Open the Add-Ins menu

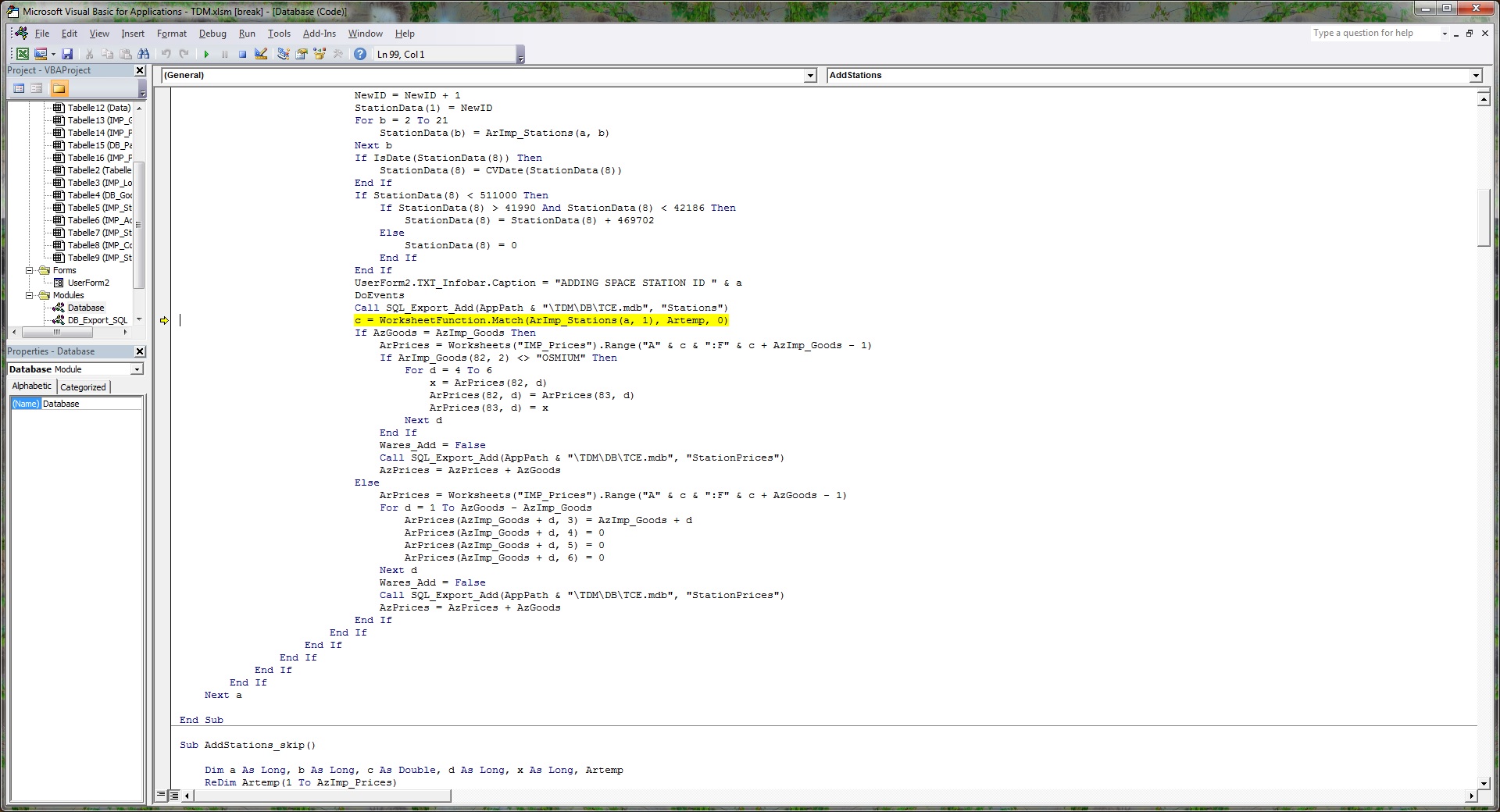click(x=320, y=34)
